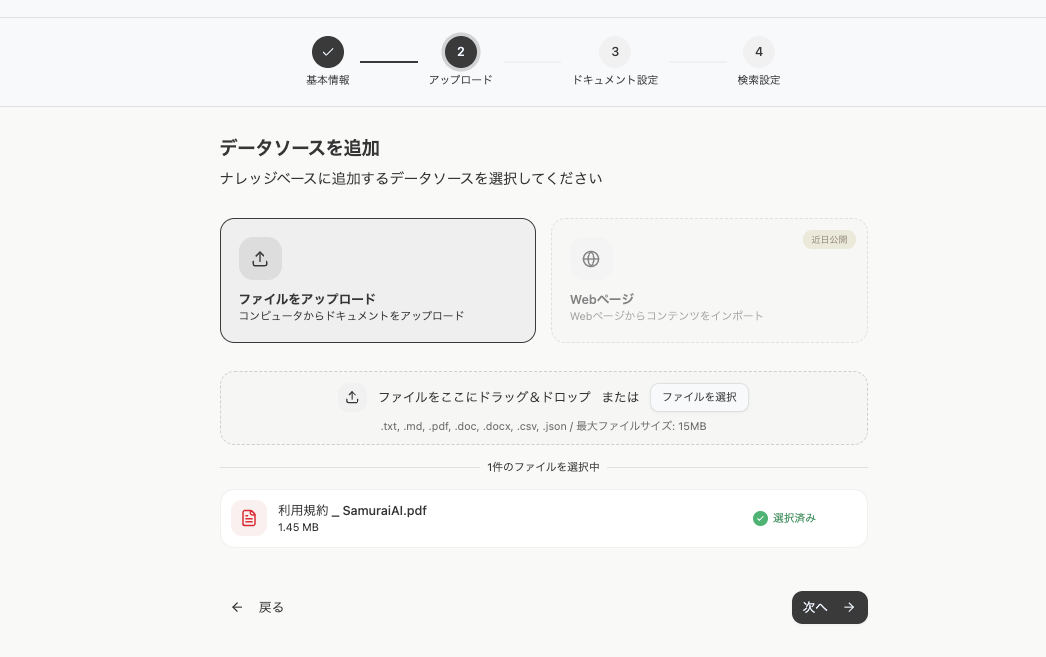Click the 近日公開 badge on Webページ card
1046x657 pixels.
coord(829,239)
